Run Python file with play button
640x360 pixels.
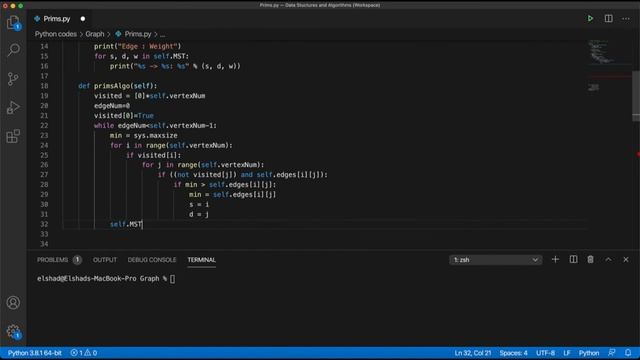[590, 18]
